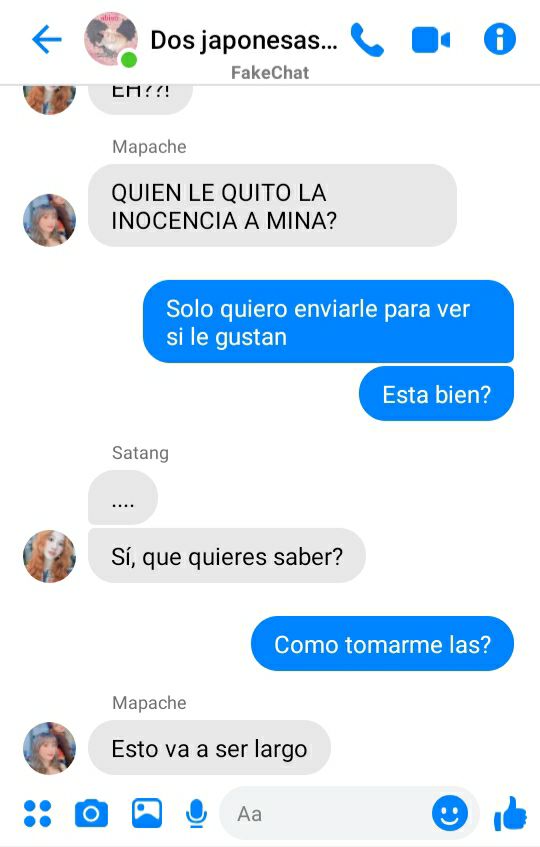Open the group chat profile picture
This screenshot has height=847, width=540.
111,39
